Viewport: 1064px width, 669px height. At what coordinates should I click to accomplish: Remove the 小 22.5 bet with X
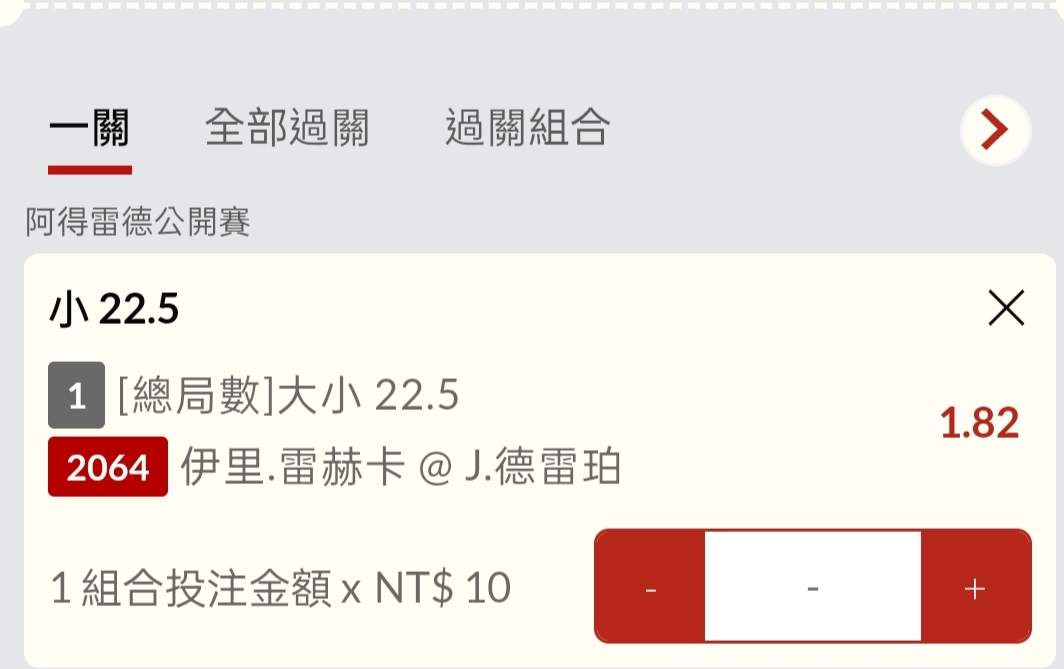pyautogui.click(x=1005, y=309)
